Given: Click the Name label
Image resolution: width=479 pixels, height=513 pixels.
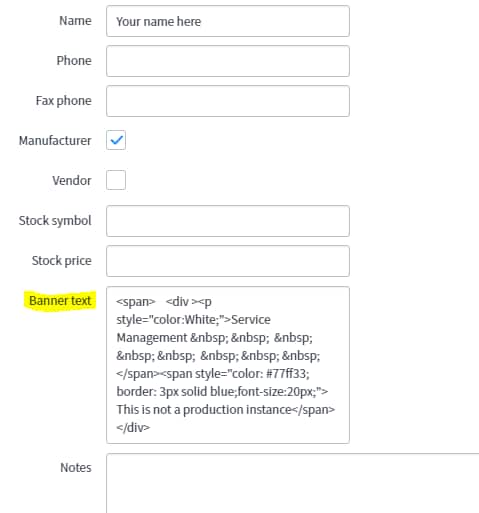Looking at the screenshot, I should coord(75,21).
